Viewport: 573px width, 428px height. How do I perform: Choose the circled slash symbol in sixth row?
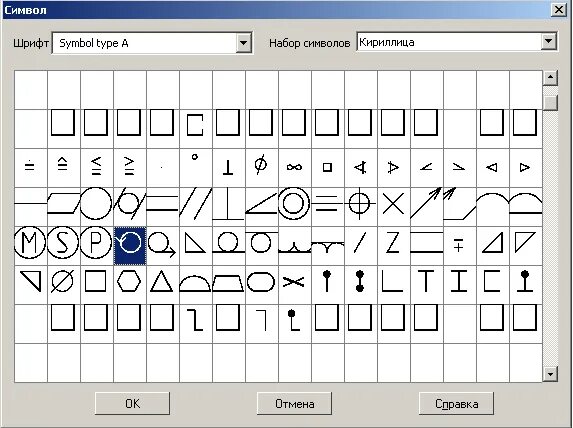click(62, 281)
